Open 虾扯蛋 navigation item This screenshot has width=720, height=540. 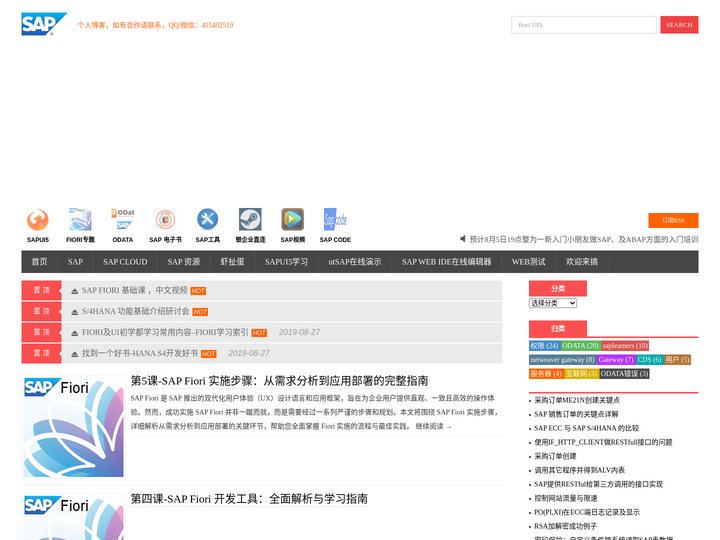click(x=232, y=262)
